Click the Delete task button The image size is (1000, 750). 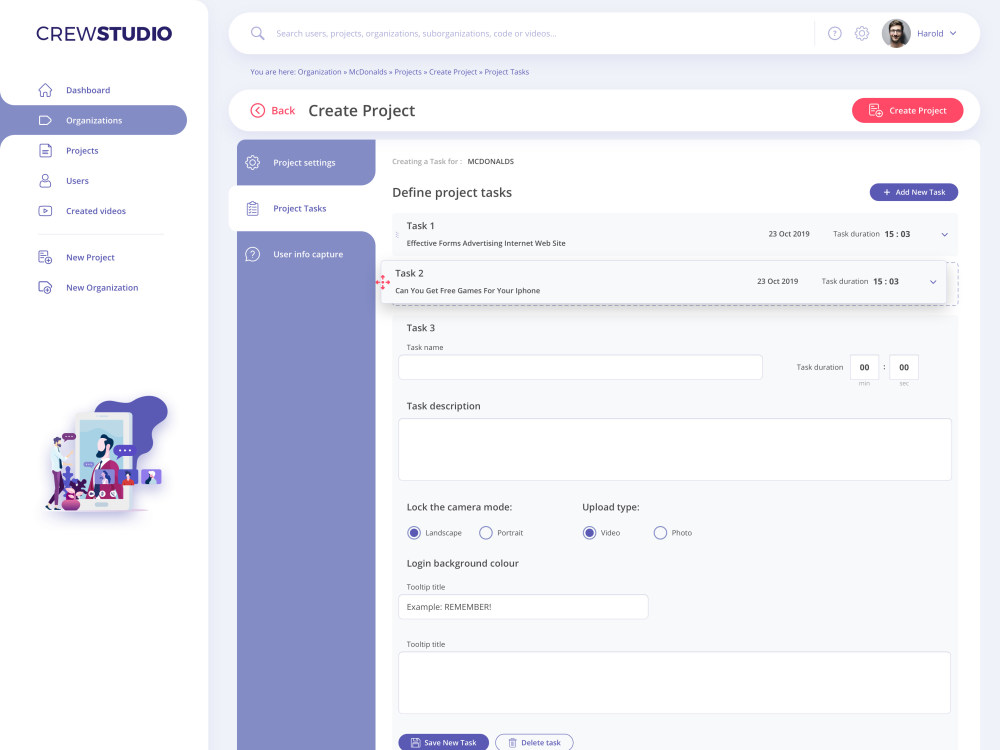point(534,742)
